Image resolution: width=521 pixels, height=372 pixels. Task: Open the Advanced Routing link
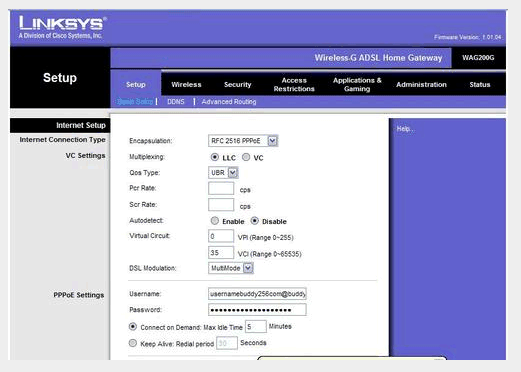pos(229,102)
